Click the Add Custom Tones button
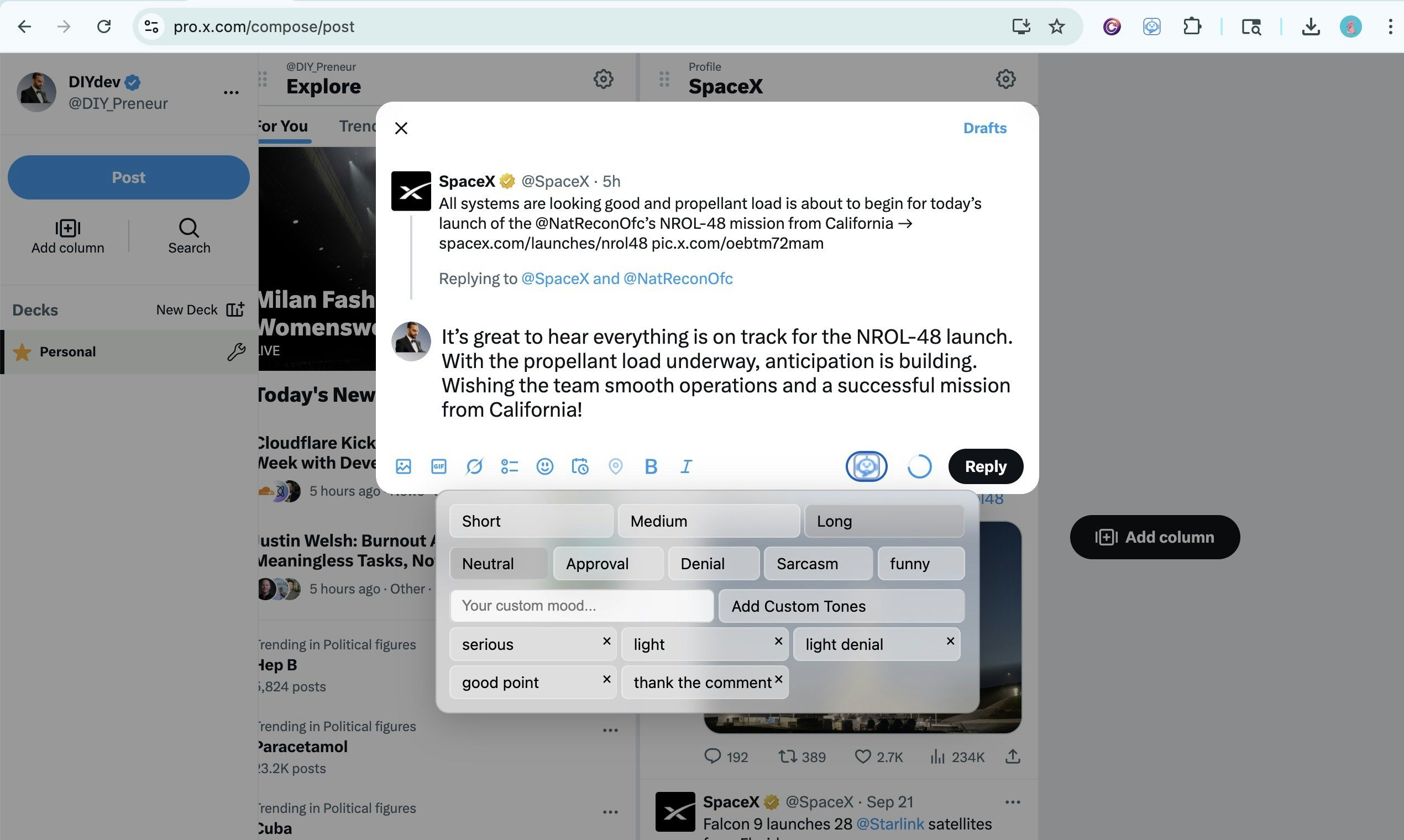 coord(841,606)
